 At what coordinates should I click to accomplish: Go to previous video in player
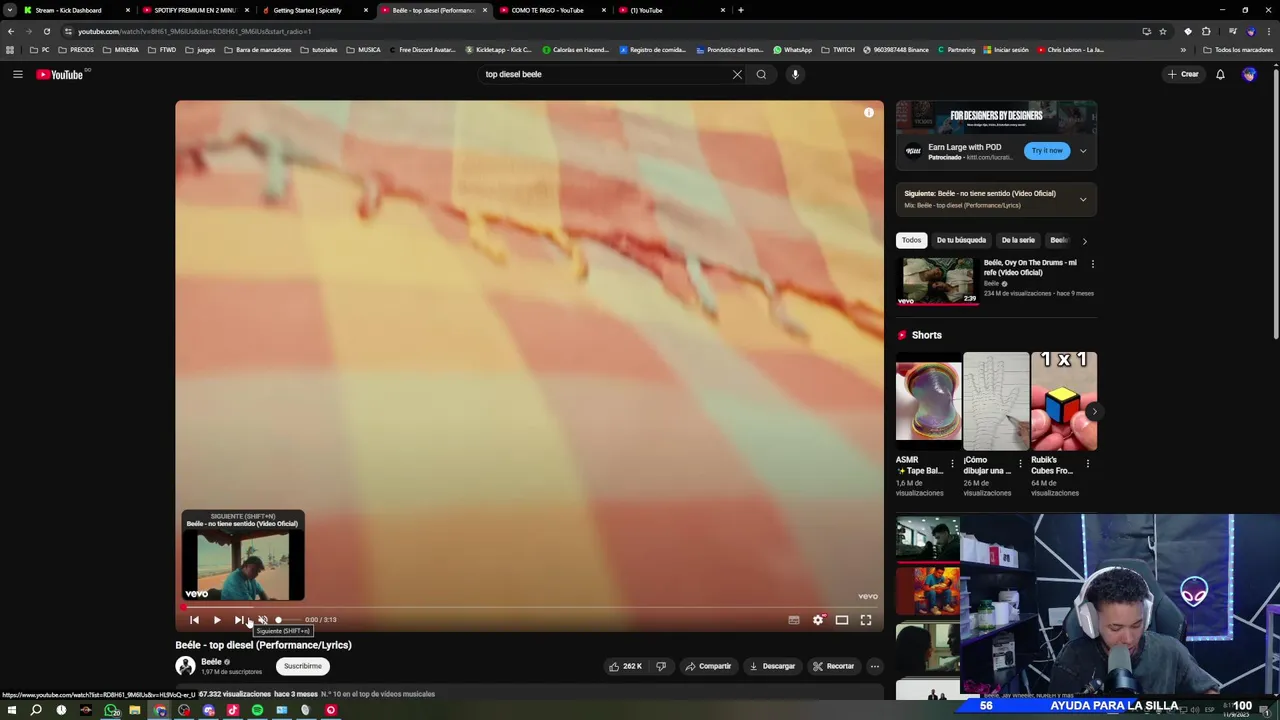click(194, 620)
